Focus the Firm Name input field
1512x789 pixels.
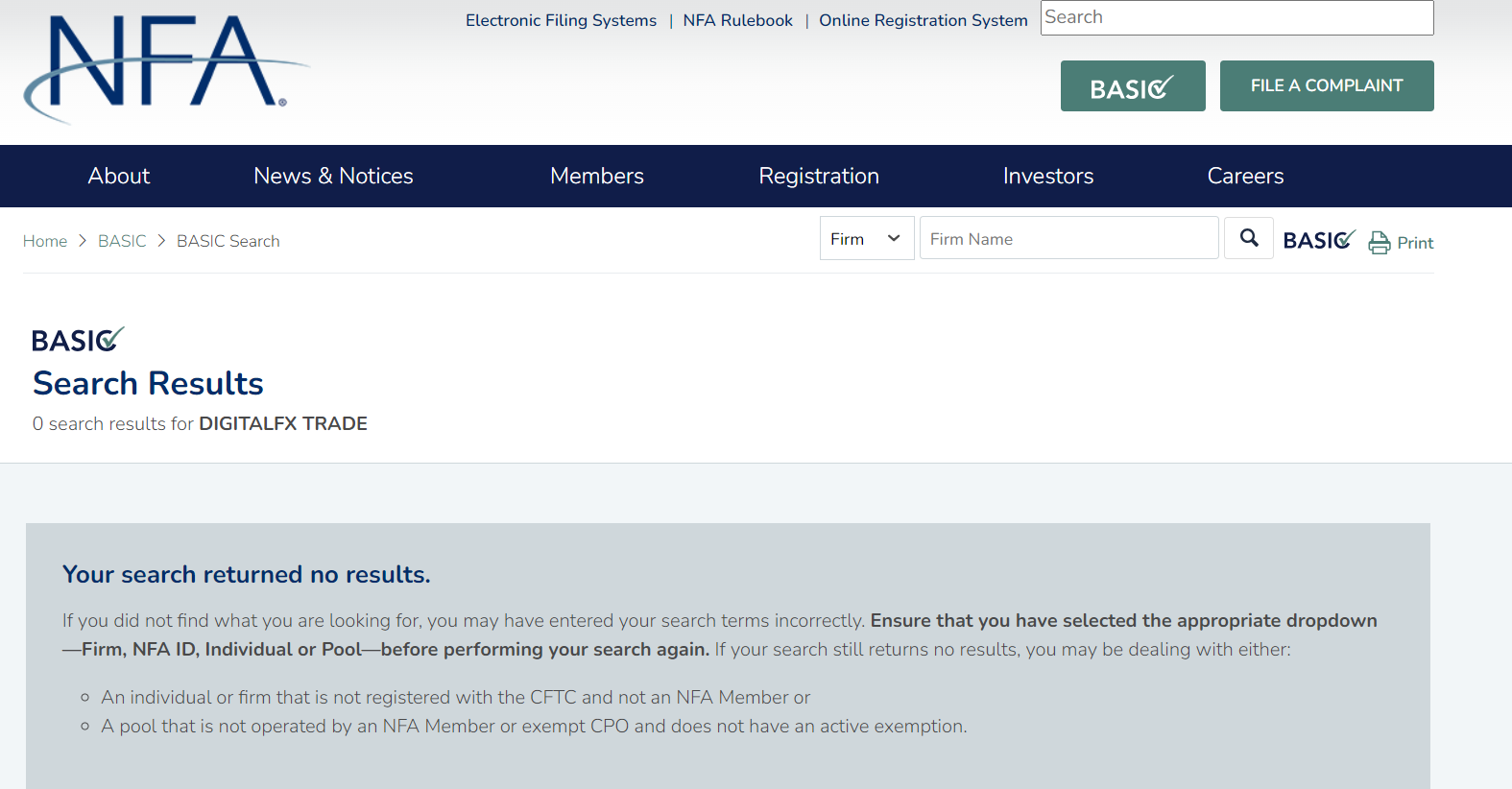pos(1068,238)
